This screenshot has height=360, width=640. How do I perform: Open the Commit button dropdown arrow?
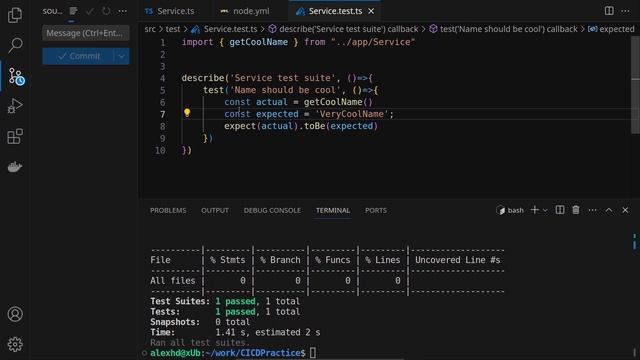click(x=122, y=56)
